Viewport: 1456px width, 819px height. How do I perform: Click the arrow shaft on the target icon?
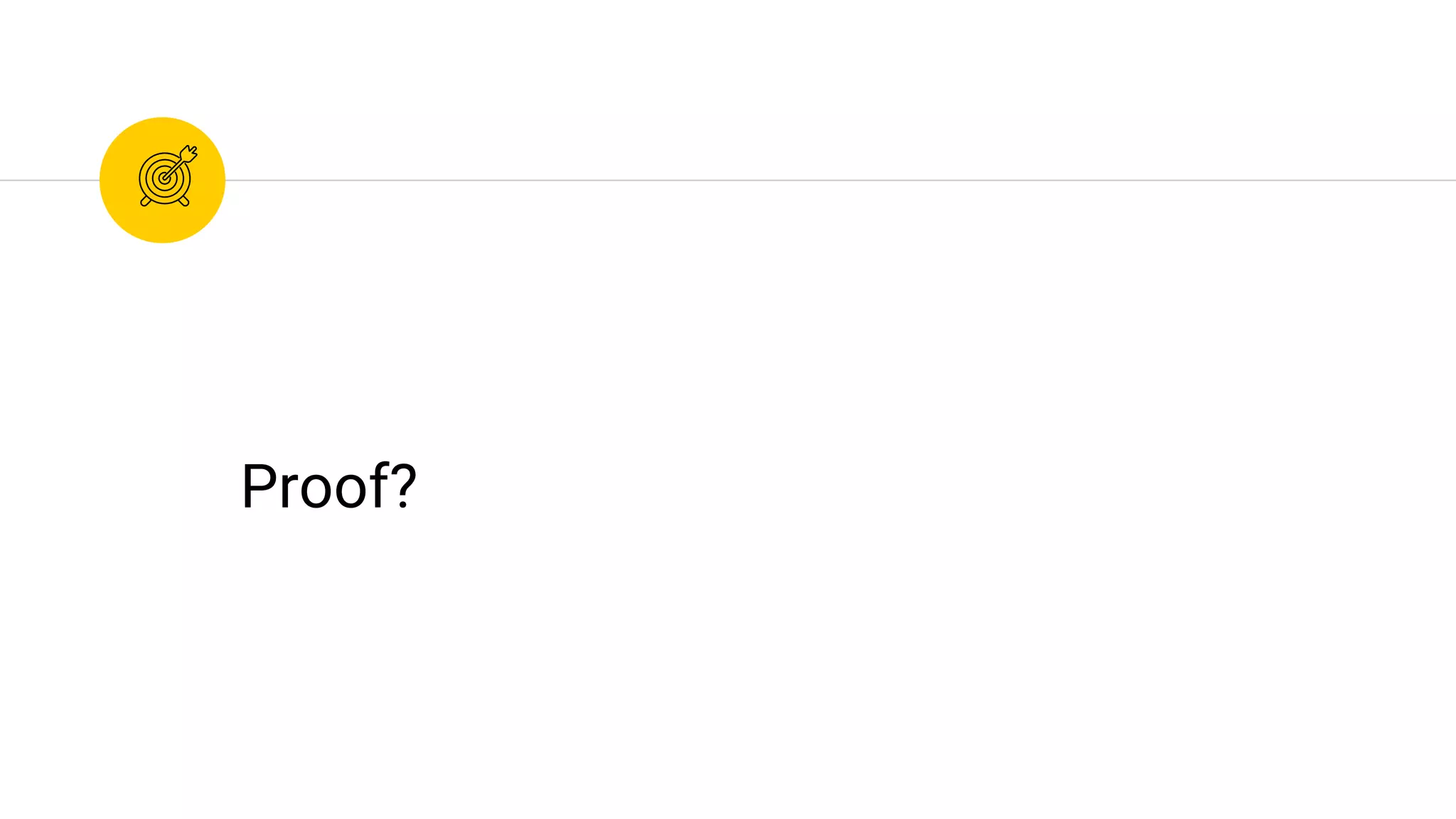[x=176, y=166]
